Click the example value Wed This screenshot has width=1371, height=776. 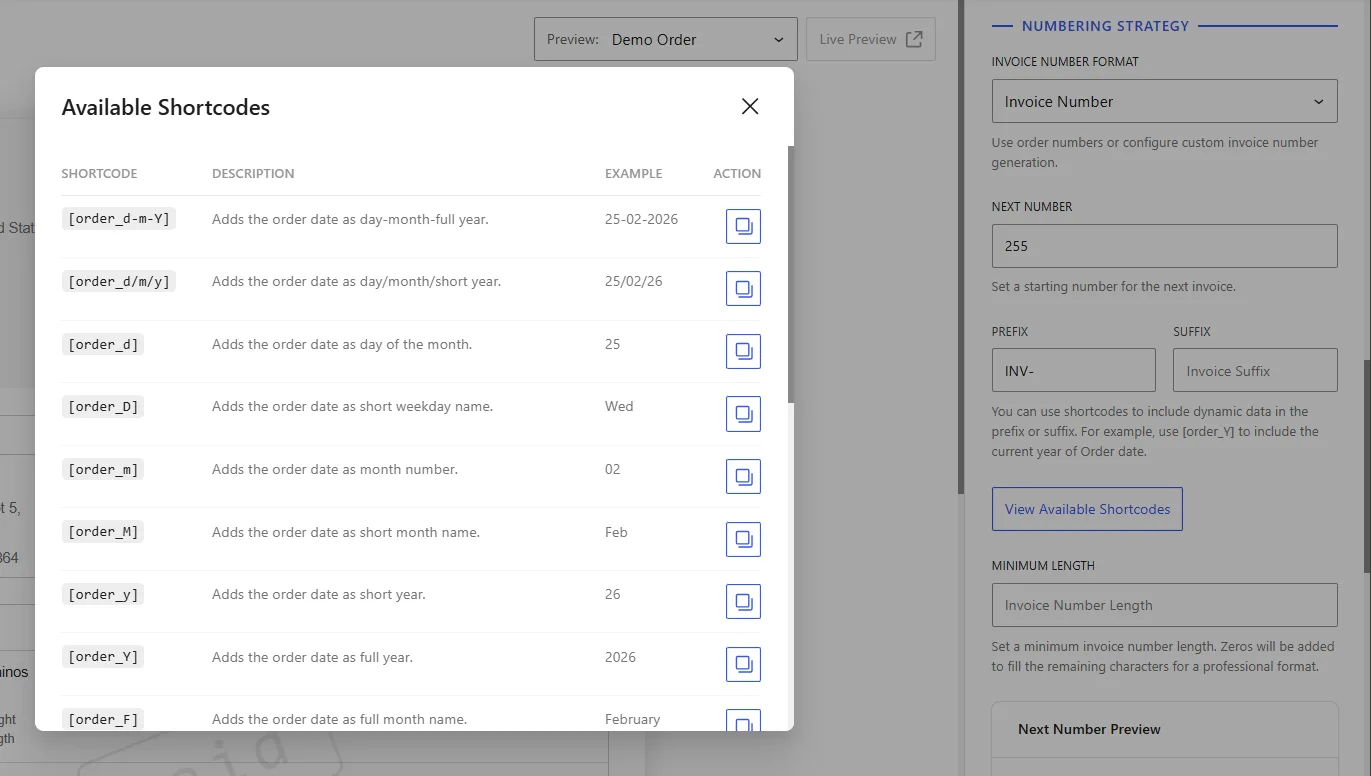[619, 406]
